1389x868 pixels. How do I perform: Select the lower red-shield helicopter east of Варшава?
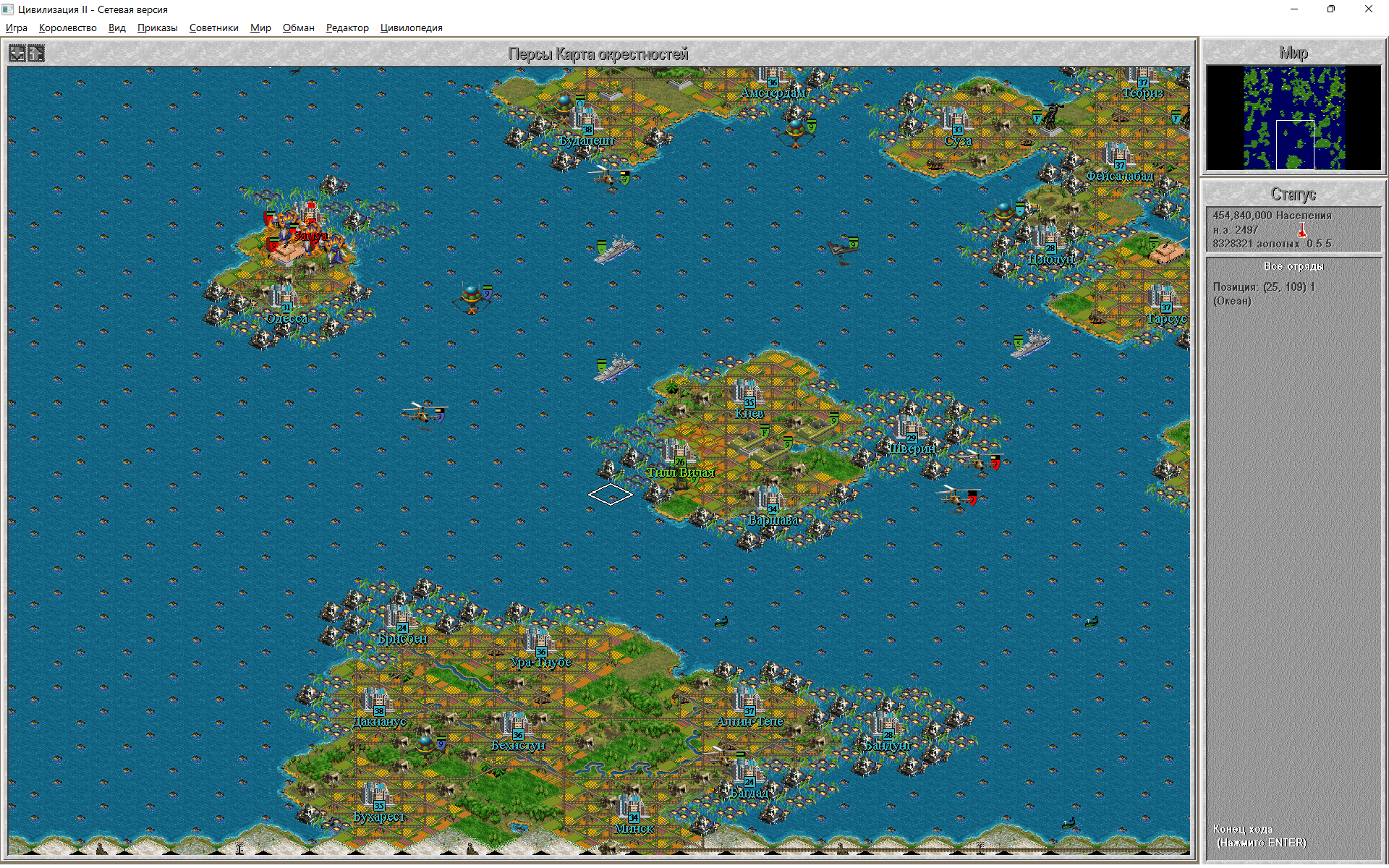(958, 498)
